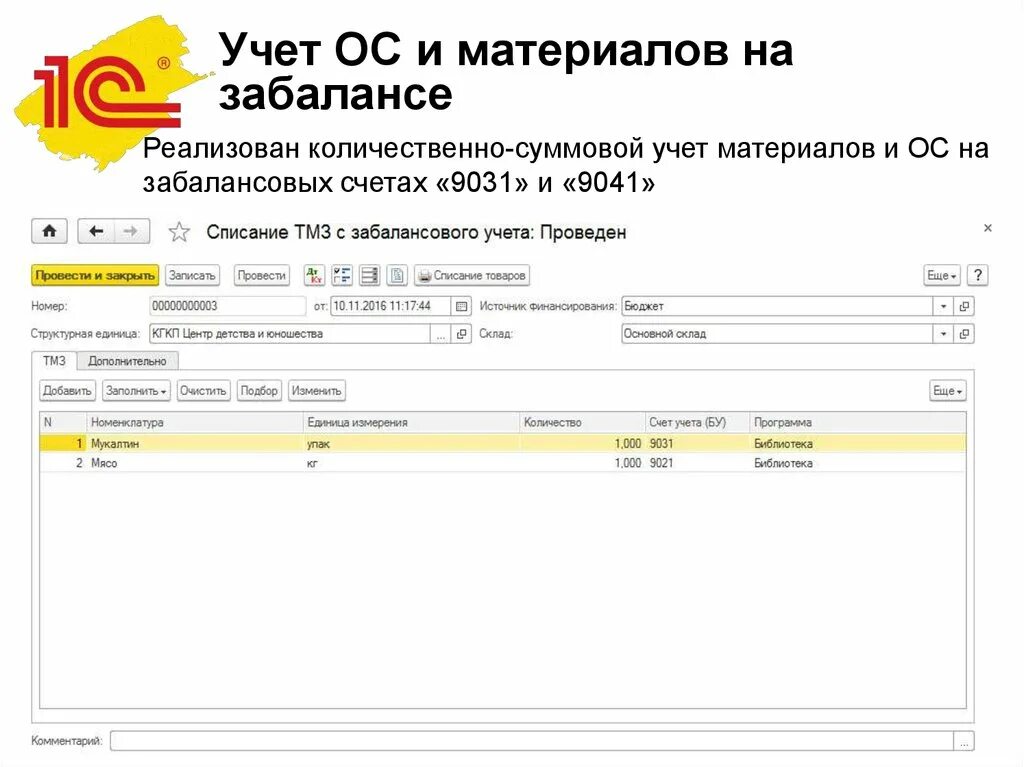
Task: Open the Склад item Основной склад
Action: (x=964, y=334)
